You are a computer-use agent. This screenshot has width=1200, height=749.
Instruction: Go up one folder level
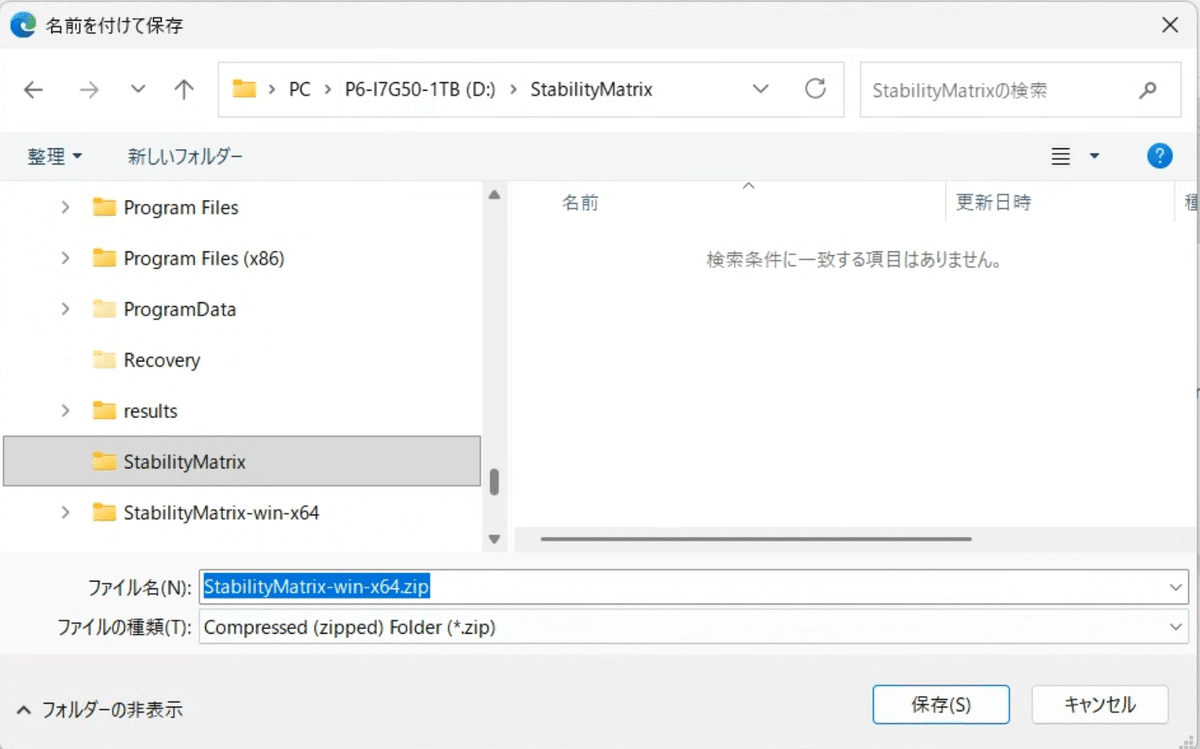click(x=184, y=90)
